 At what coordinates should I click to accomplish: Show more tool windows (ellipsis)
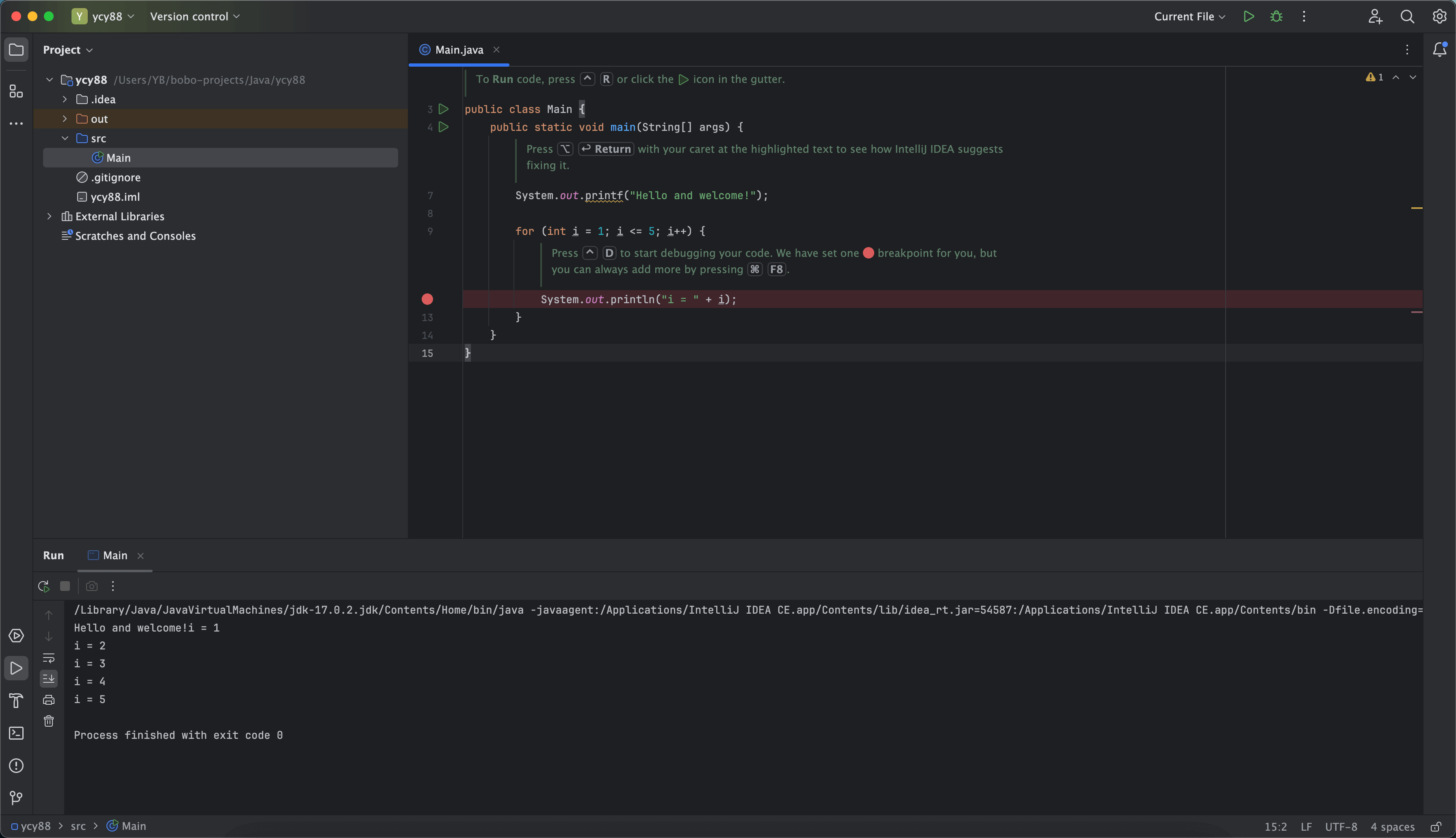click(16, 123)
